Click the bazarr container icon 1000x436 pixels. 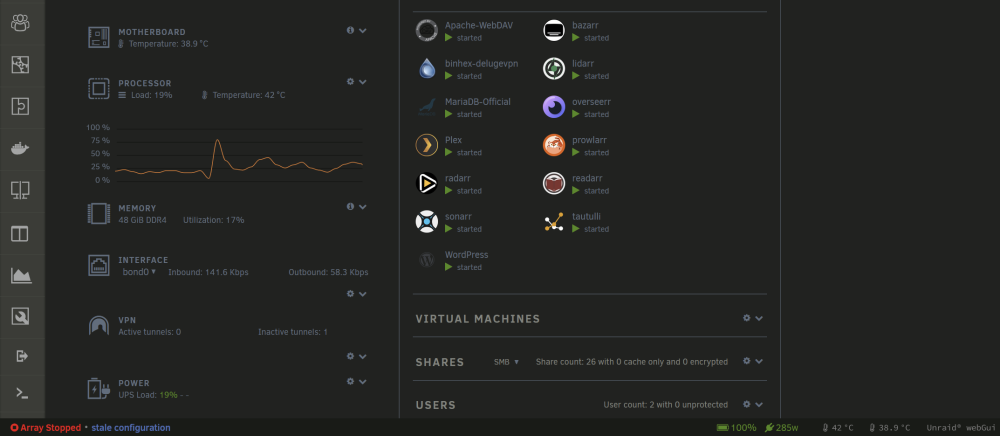tap(554, 31)
